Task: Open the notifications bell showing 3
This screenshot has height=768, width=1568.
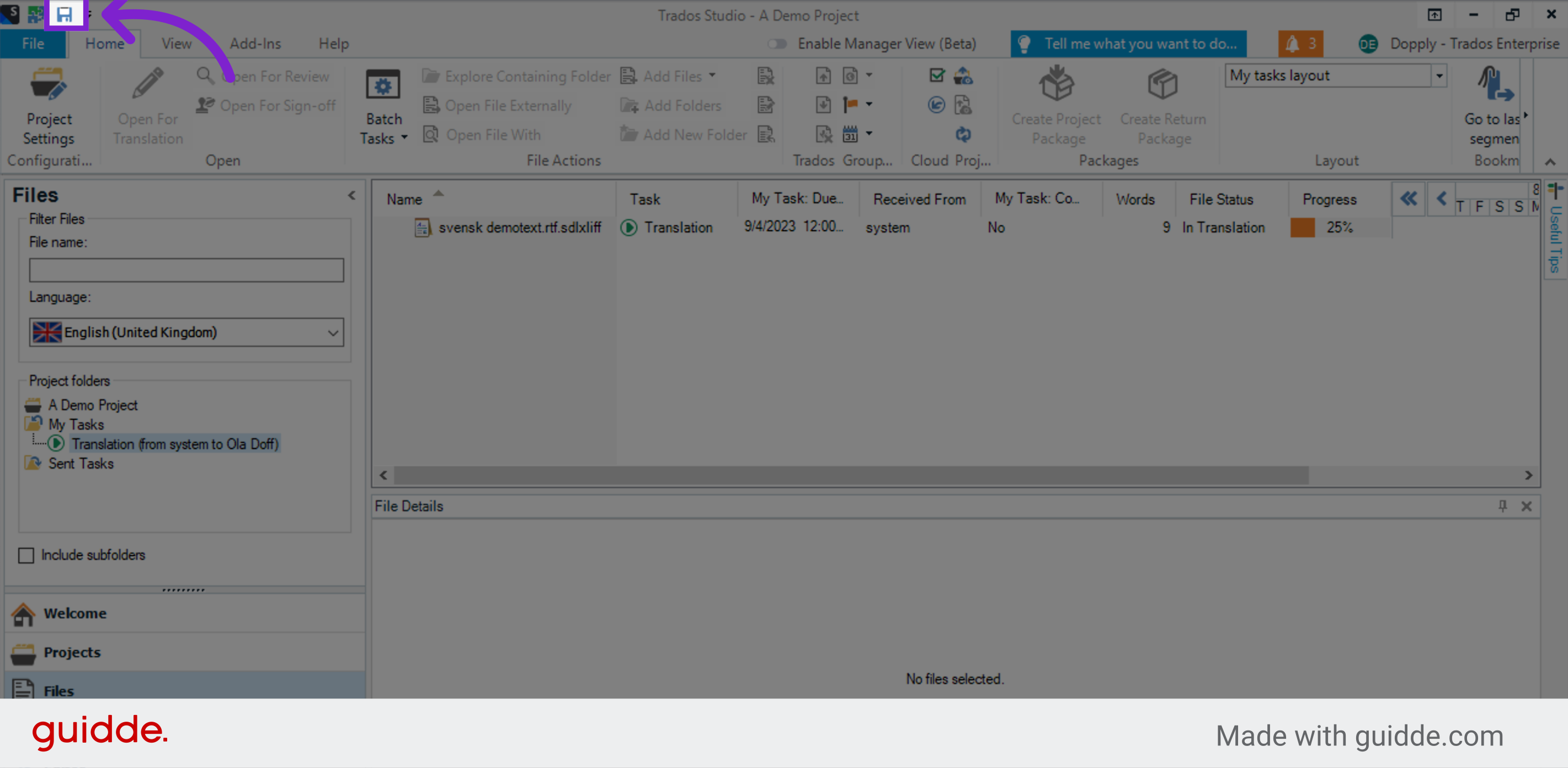Action: [x=1300, y=44]
